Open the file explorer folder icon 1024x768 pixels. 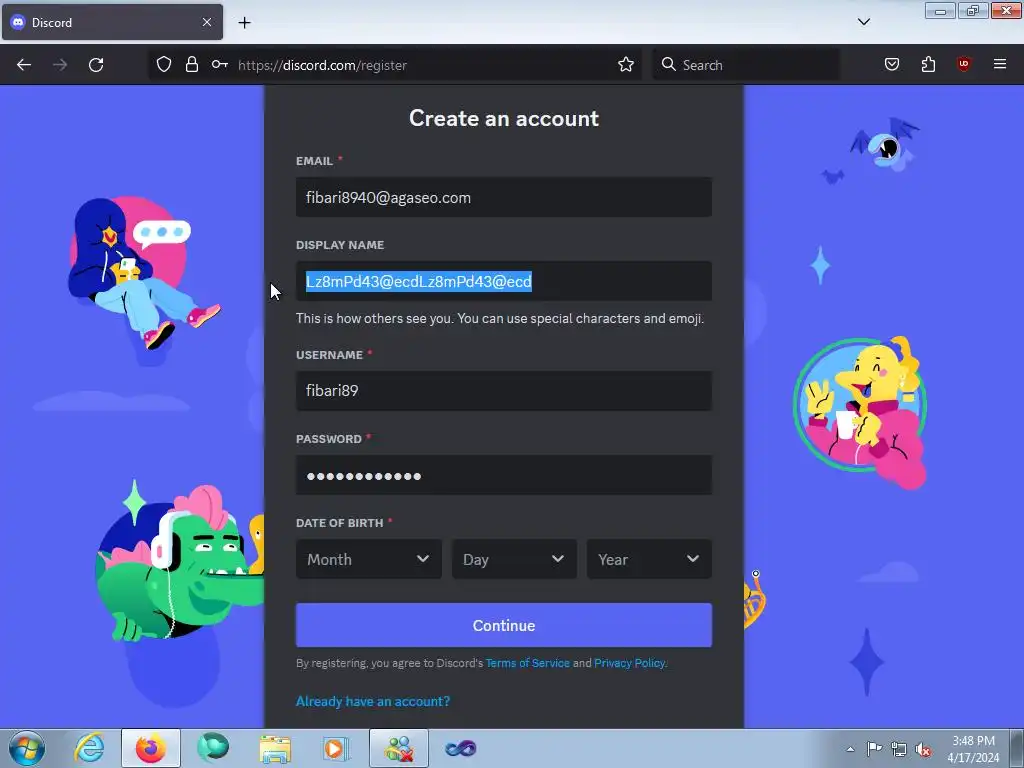click(275, 748)
